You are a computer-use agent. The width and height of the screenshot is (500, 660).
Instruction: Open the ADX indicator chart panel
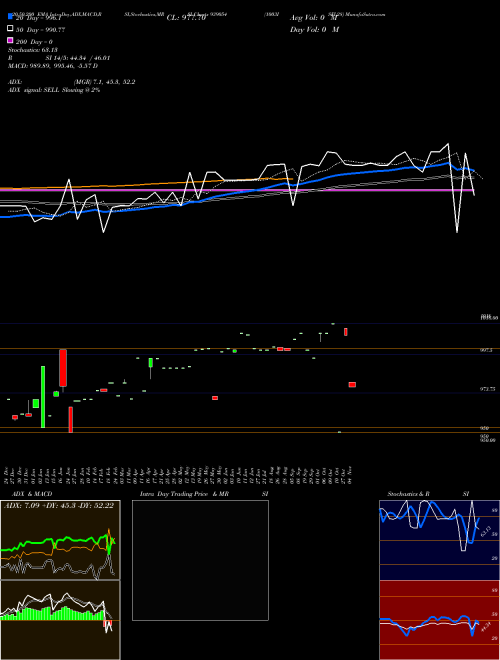60,540
